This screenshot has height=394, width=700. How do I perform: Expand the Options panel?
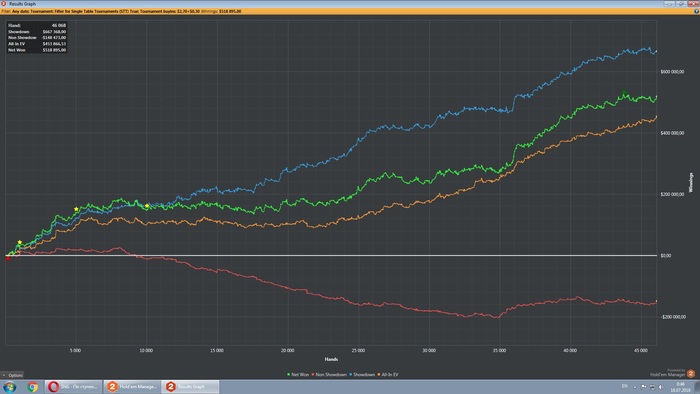[x=12, y=375]
